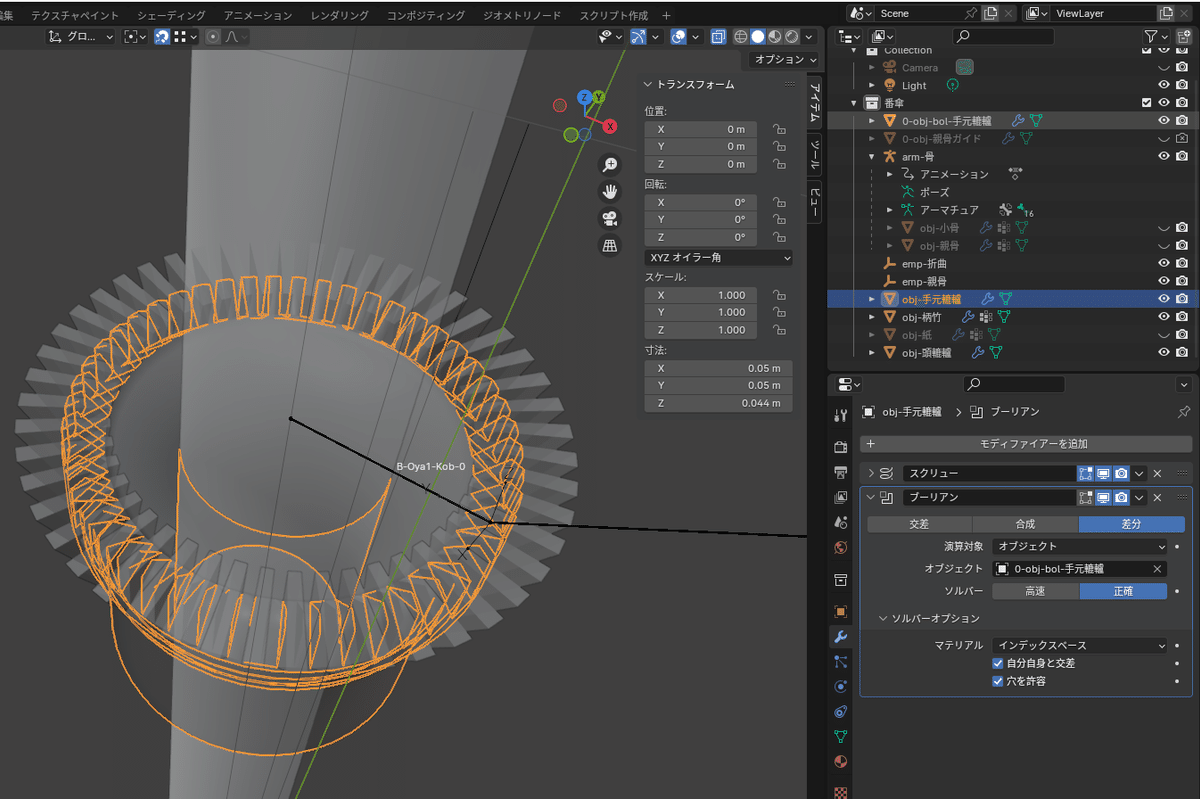Switch perspective/orthographic grid icon
This screenshot has width=1200, height=799.
click(x=610, y=245)
